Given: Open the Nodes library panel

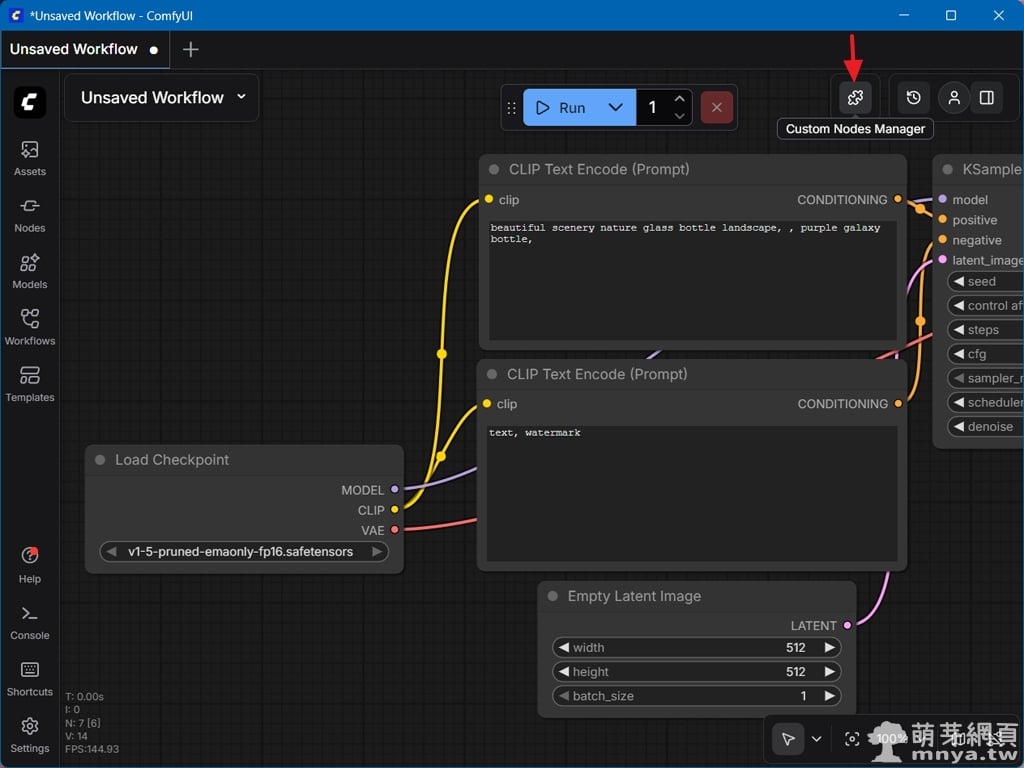Looking at the screenshot, I should point(30,214).
